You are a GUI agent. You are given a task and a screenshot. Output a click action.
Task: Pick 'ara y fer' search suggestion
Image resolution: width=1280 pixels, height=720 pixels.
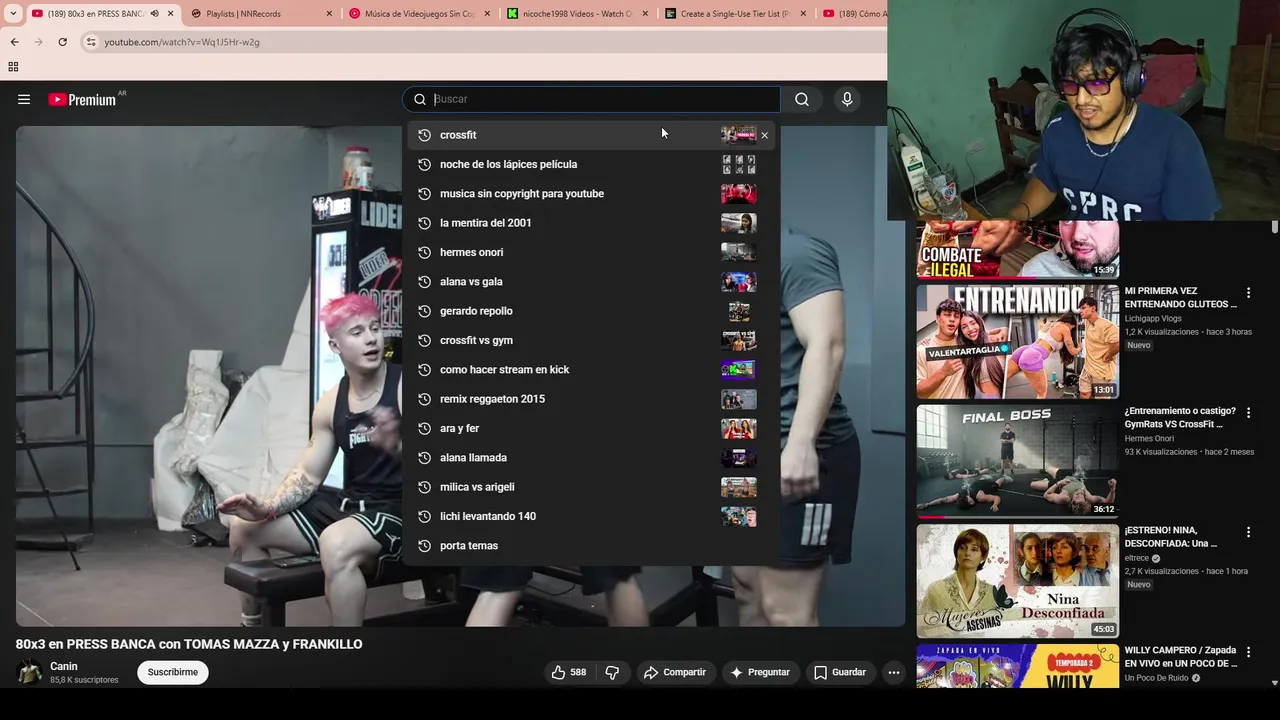(590, 428)
